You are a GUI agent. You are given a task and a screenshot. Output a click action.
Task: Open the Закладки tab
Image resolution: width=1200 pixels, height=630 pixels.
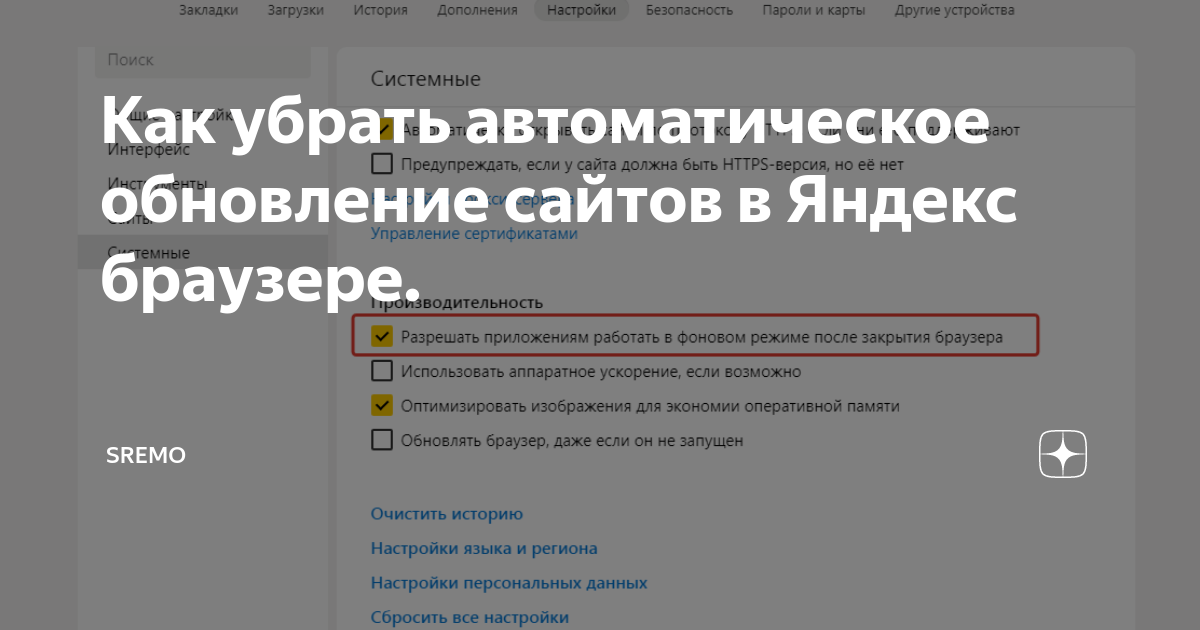[208, 10]
